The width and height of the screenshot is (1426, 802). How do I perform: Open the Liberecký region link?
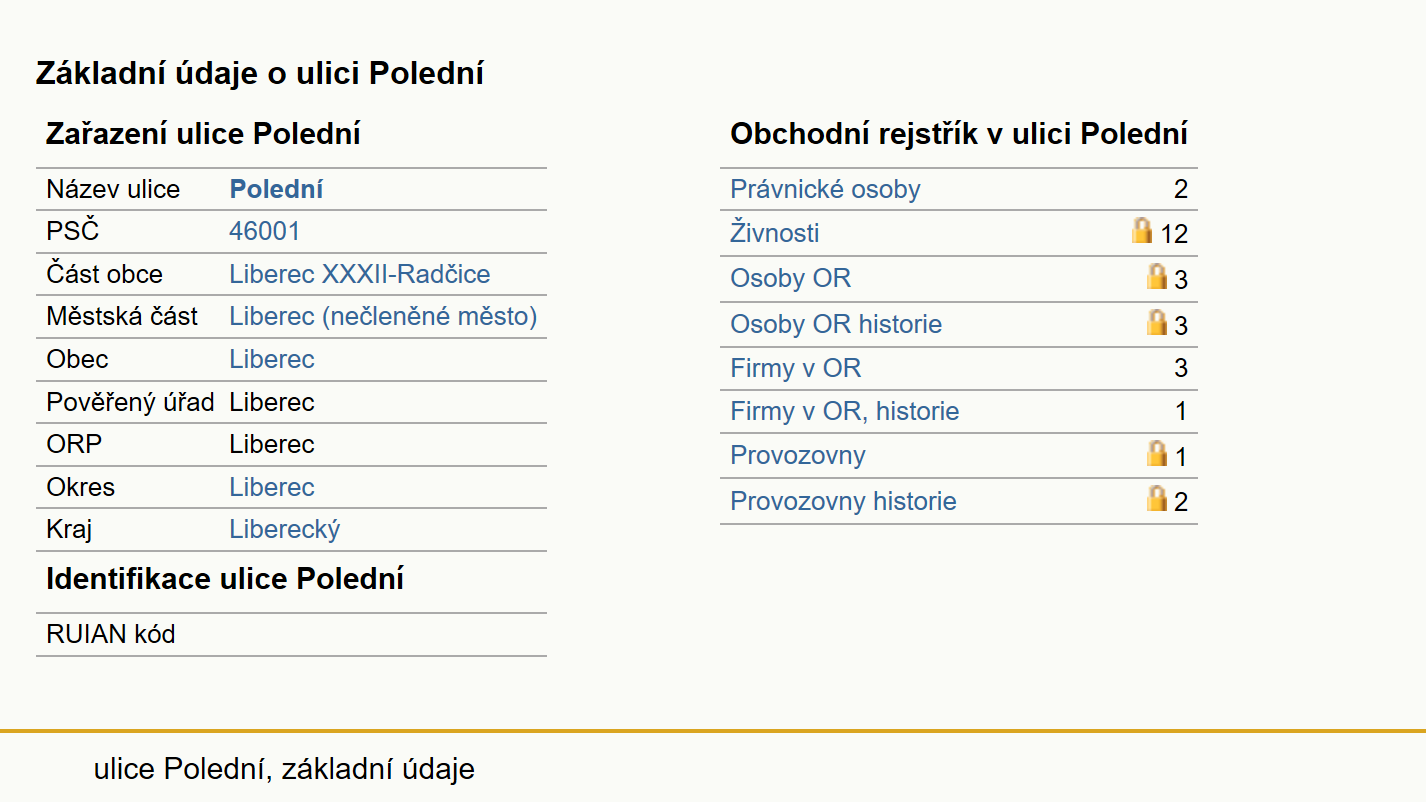(285, 529)
